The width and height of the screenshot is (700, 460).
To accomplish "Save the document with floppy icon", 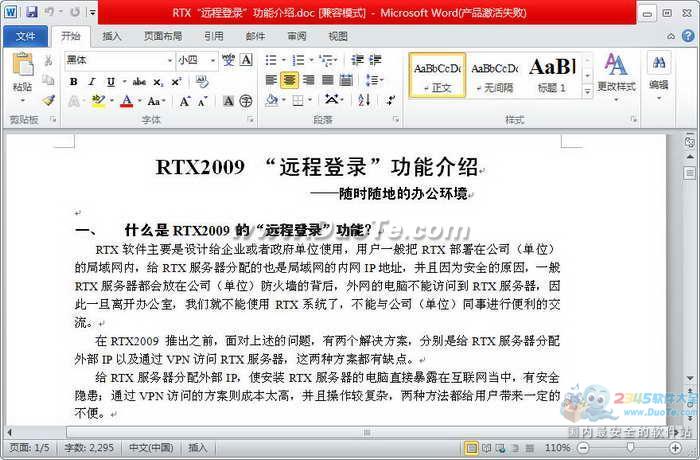I will coord(32,12).
